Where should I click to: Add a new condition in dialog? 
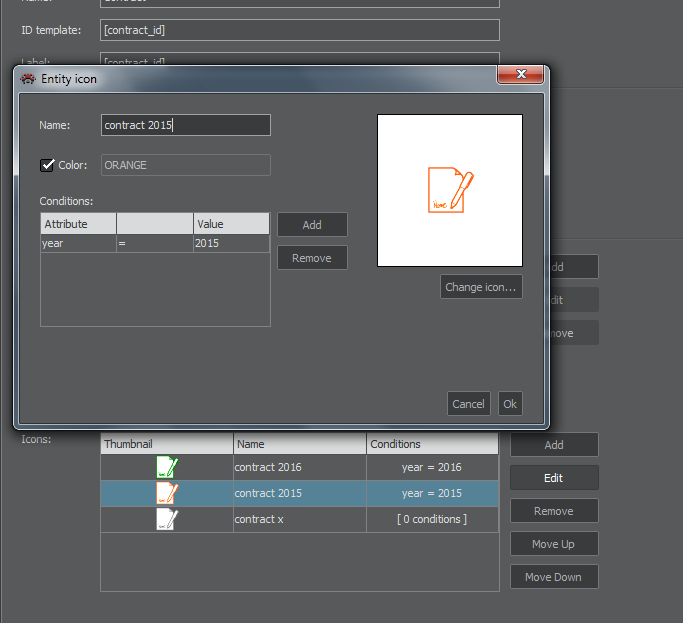tap(312, 225)
